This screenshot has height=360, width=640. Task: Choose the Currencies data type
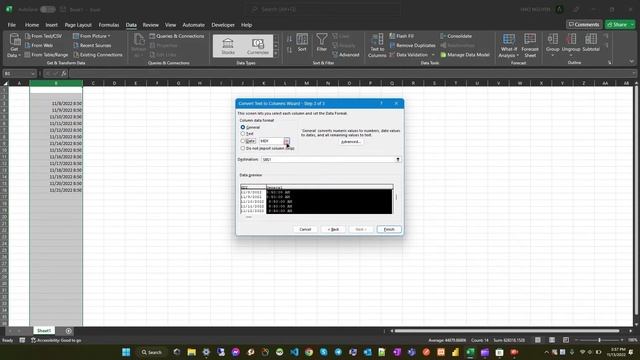(258, 46)
